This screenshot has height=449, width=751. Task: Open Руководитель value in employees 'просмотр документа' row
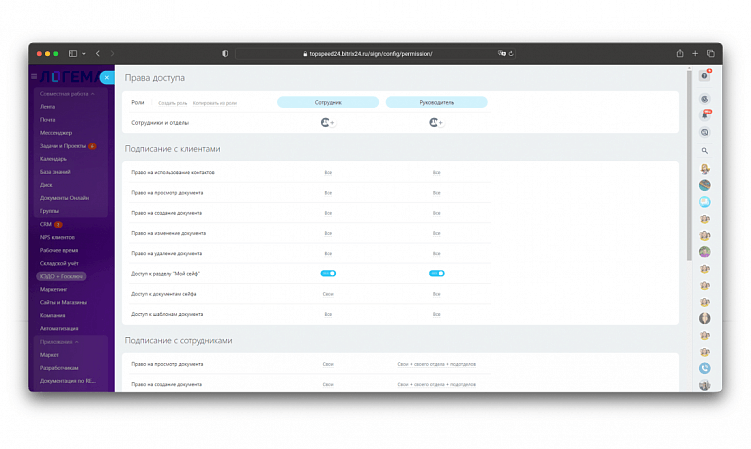pos(436,364)
